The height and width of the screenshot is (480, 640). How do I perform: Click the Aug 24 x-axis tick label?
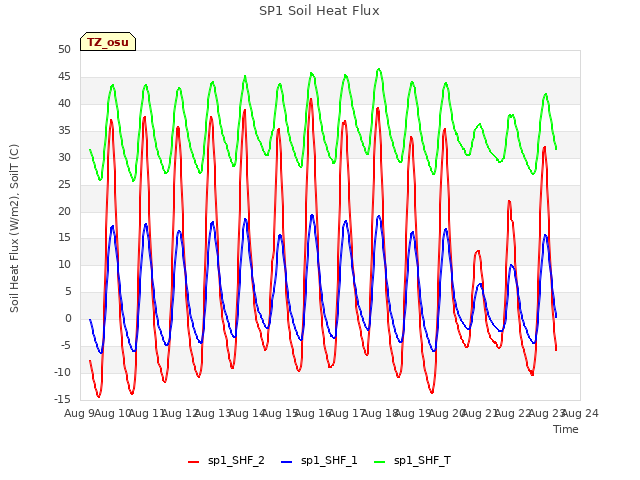[x=580, y=413]
